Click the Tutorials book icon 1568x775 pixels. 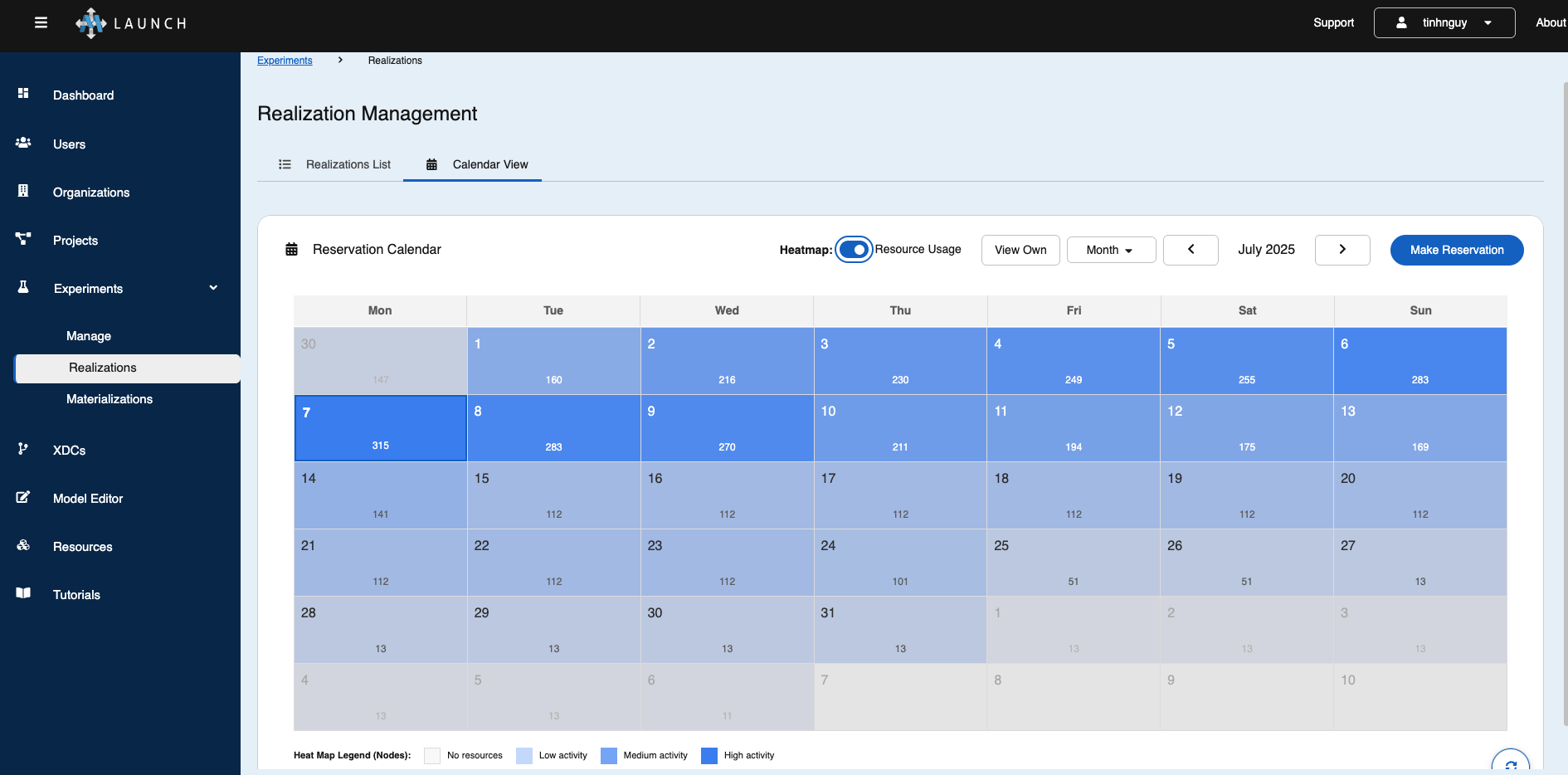23,593
